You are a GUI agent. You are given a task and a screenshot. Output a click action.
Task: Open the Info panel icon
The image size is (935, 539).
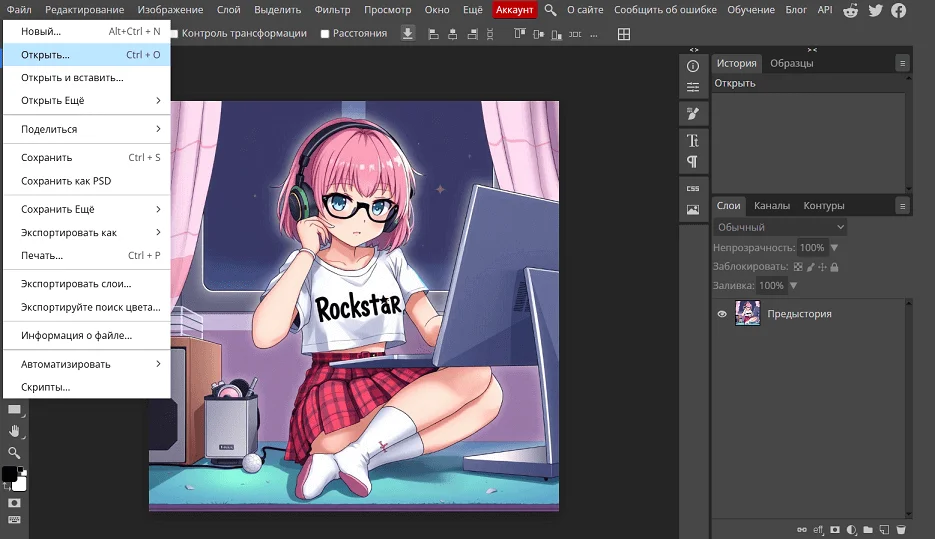point(692,66)
